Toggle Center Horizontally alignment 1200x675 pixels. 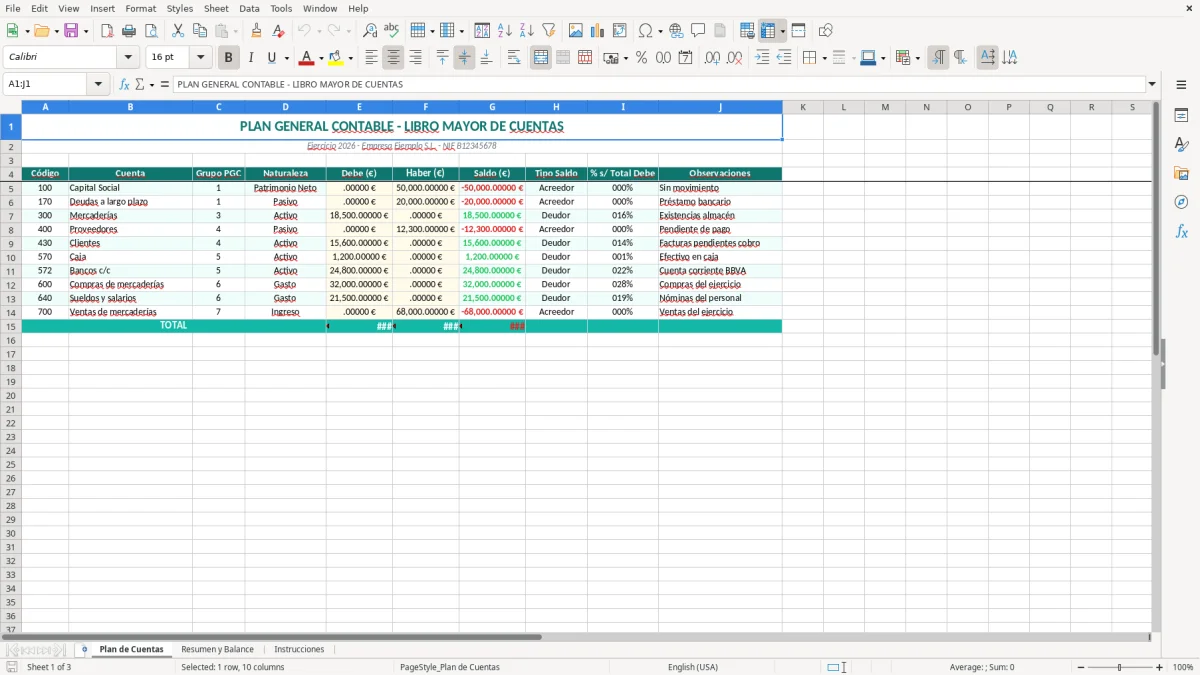[393, 58]
